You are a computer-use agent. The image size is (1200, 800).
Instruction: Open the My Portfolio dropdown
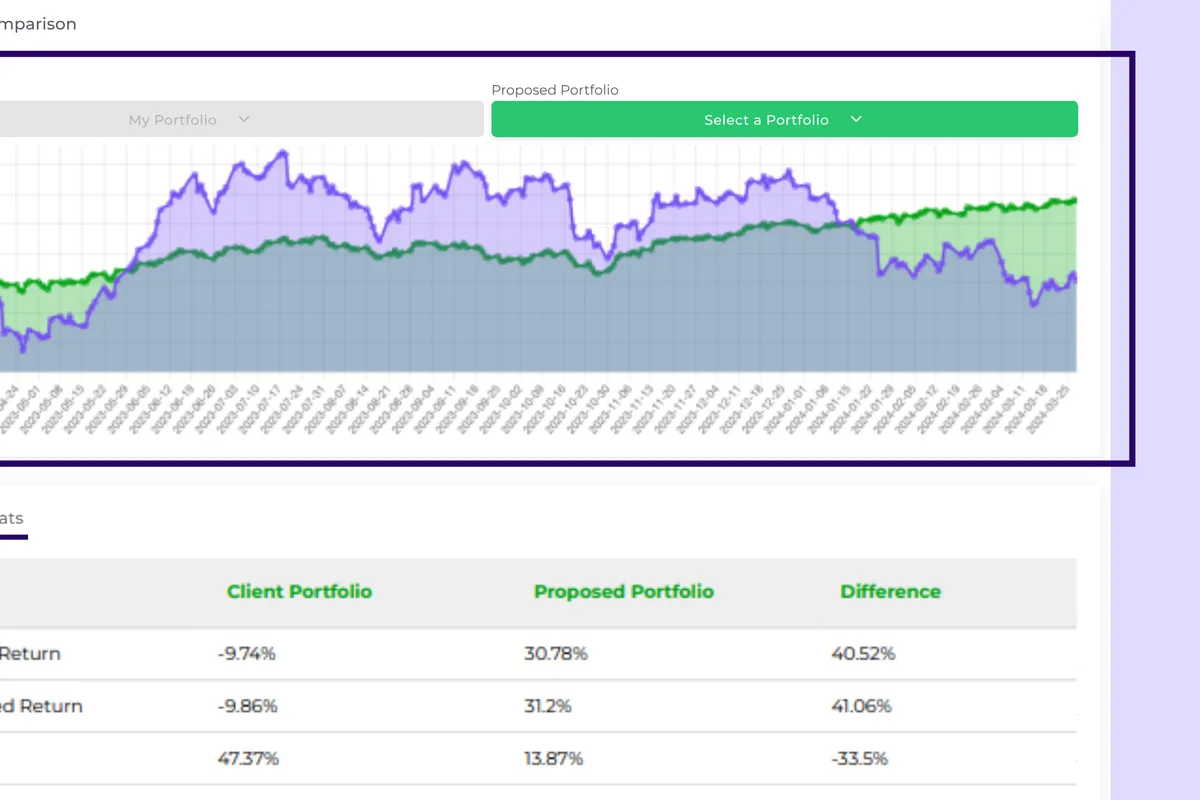(172, 120)
